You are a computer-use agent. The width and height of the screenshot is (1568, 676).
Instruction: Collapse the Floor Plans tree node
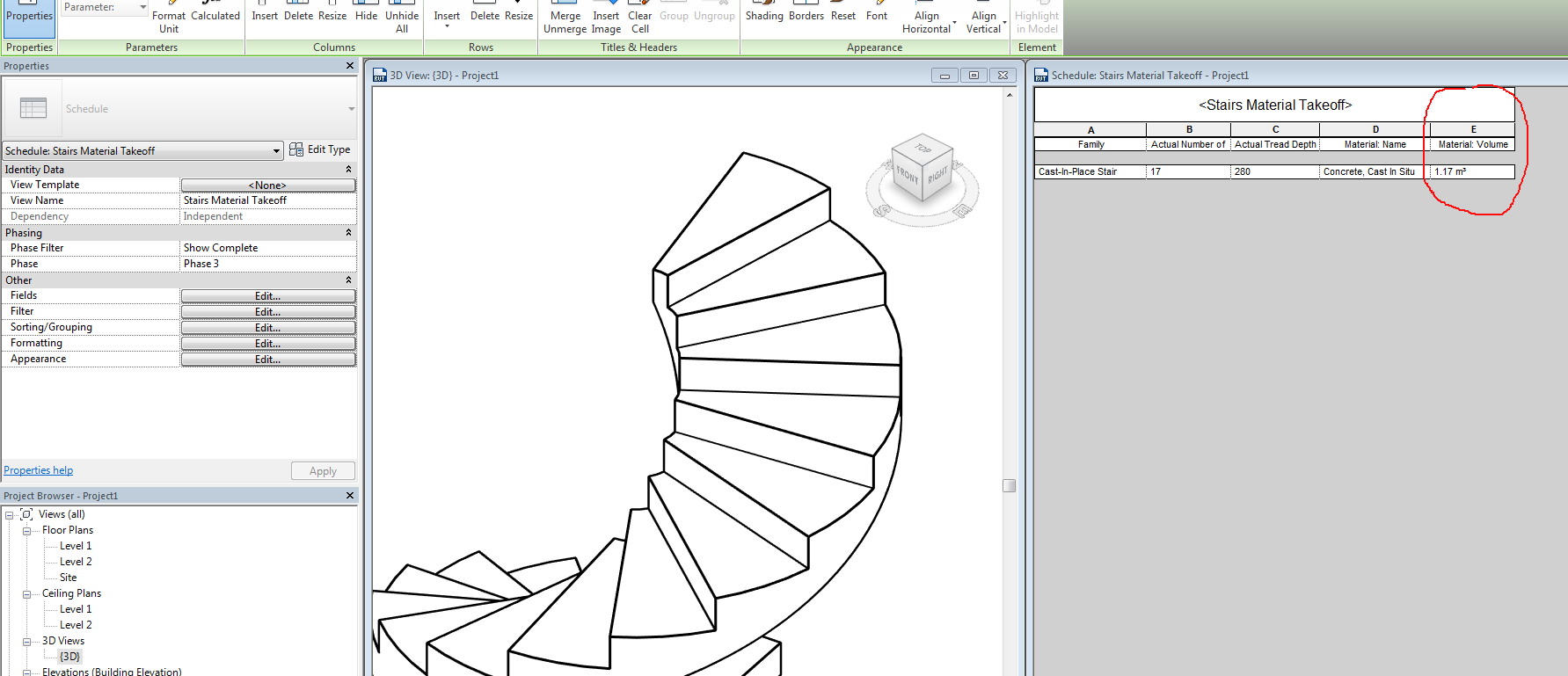[27, 531]
